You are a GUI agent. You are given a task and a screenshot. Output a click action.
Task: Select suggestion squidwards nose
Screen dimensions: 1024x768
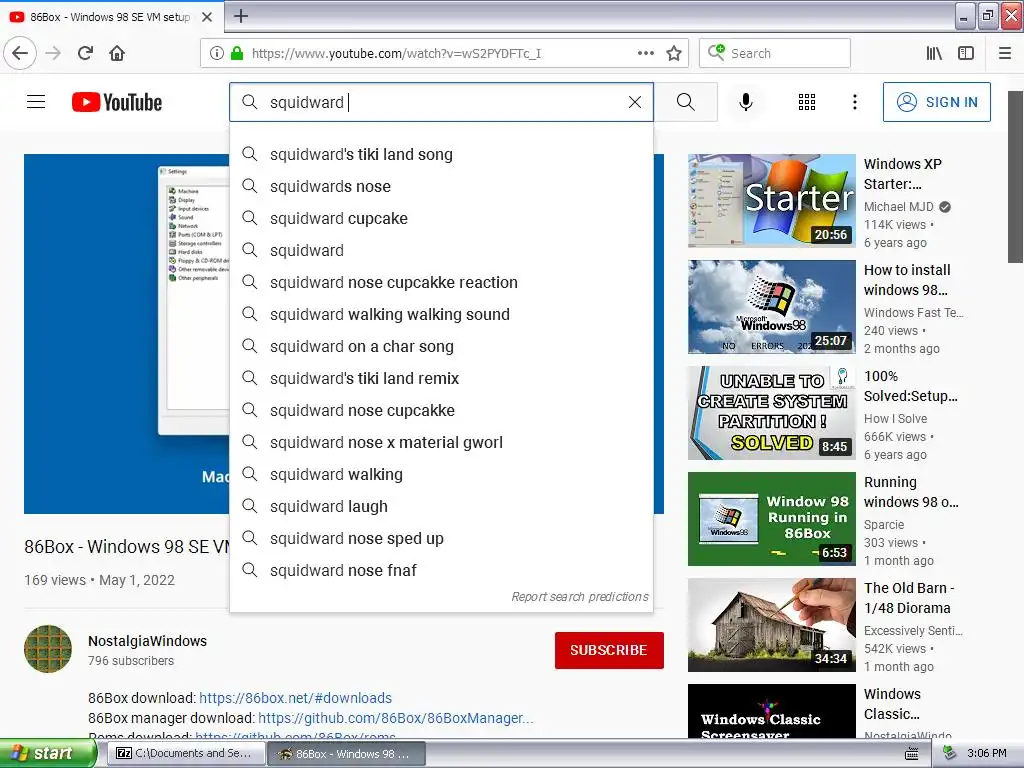click(x=441, y=186)
